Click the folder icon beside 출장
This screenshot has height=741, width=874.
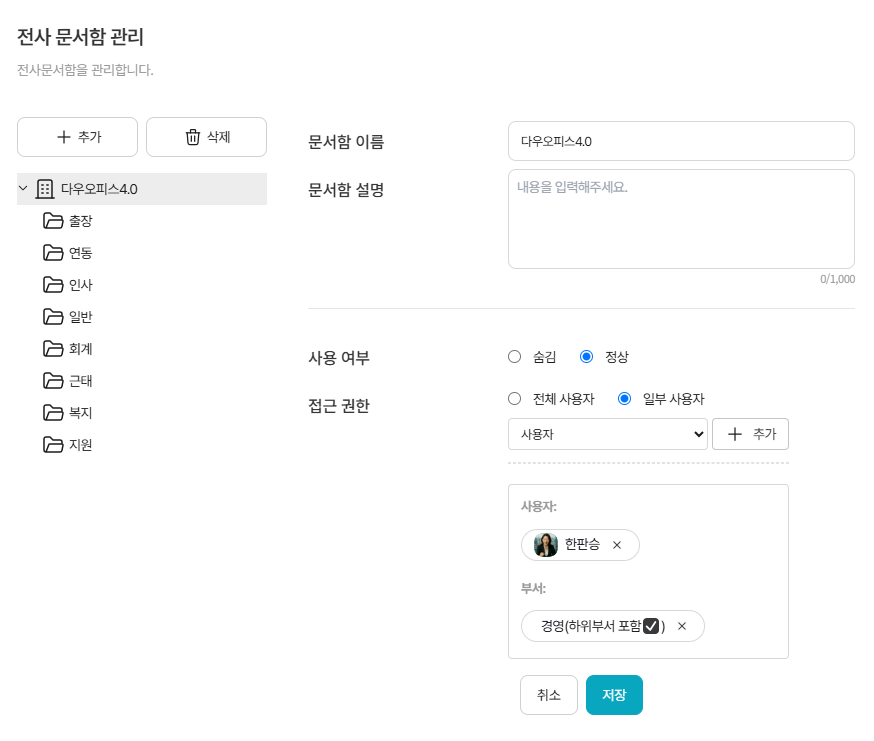pos(53,221)
